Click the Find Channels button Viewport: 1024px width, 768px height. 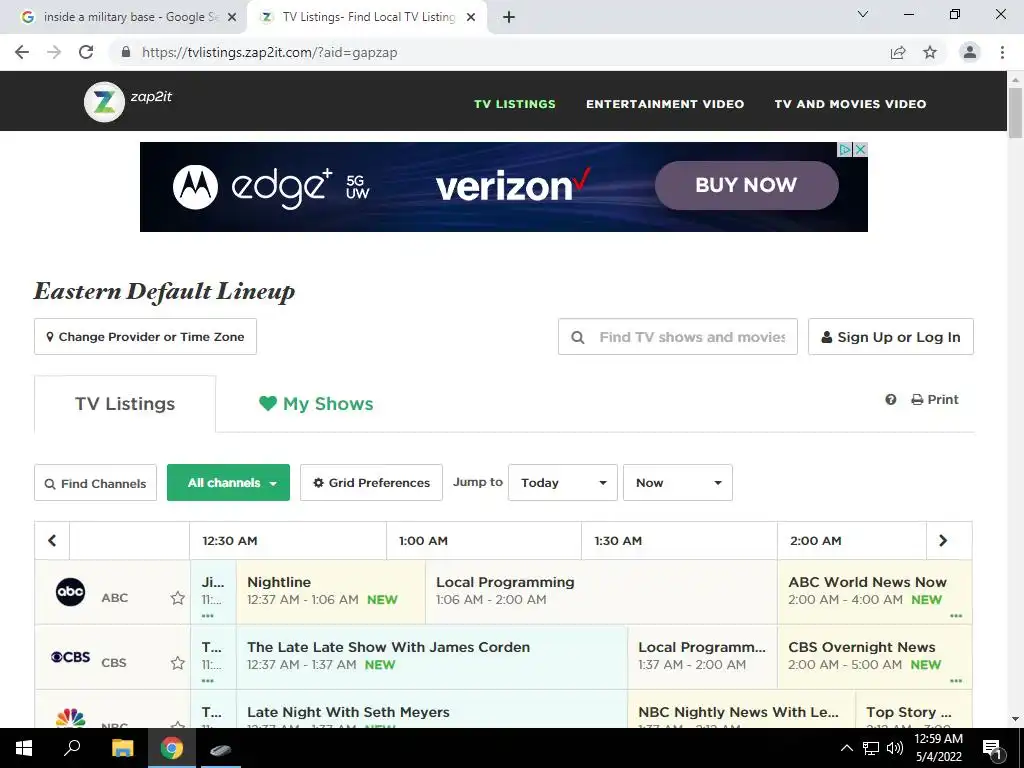point(95,483)
